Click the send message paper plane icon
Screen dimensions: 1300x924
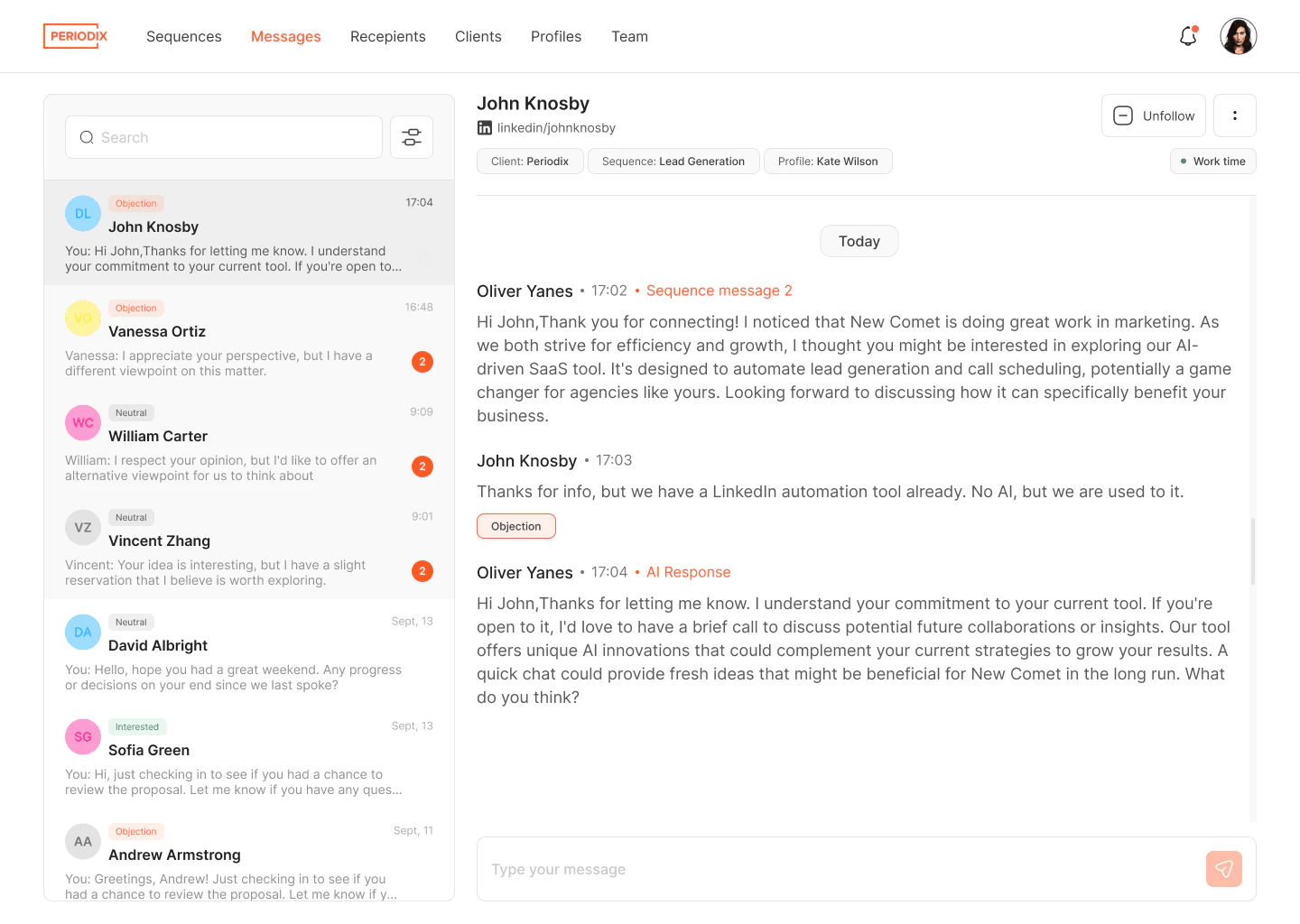[1223, 869]
